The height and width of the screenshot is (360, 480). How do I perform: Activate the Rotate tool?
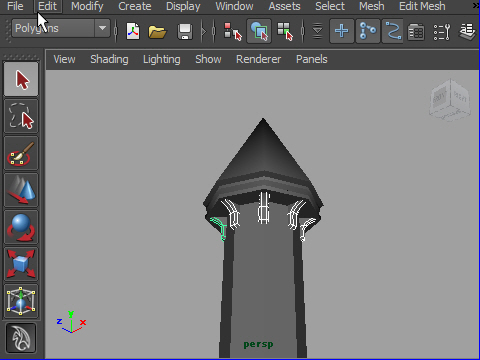21,227
